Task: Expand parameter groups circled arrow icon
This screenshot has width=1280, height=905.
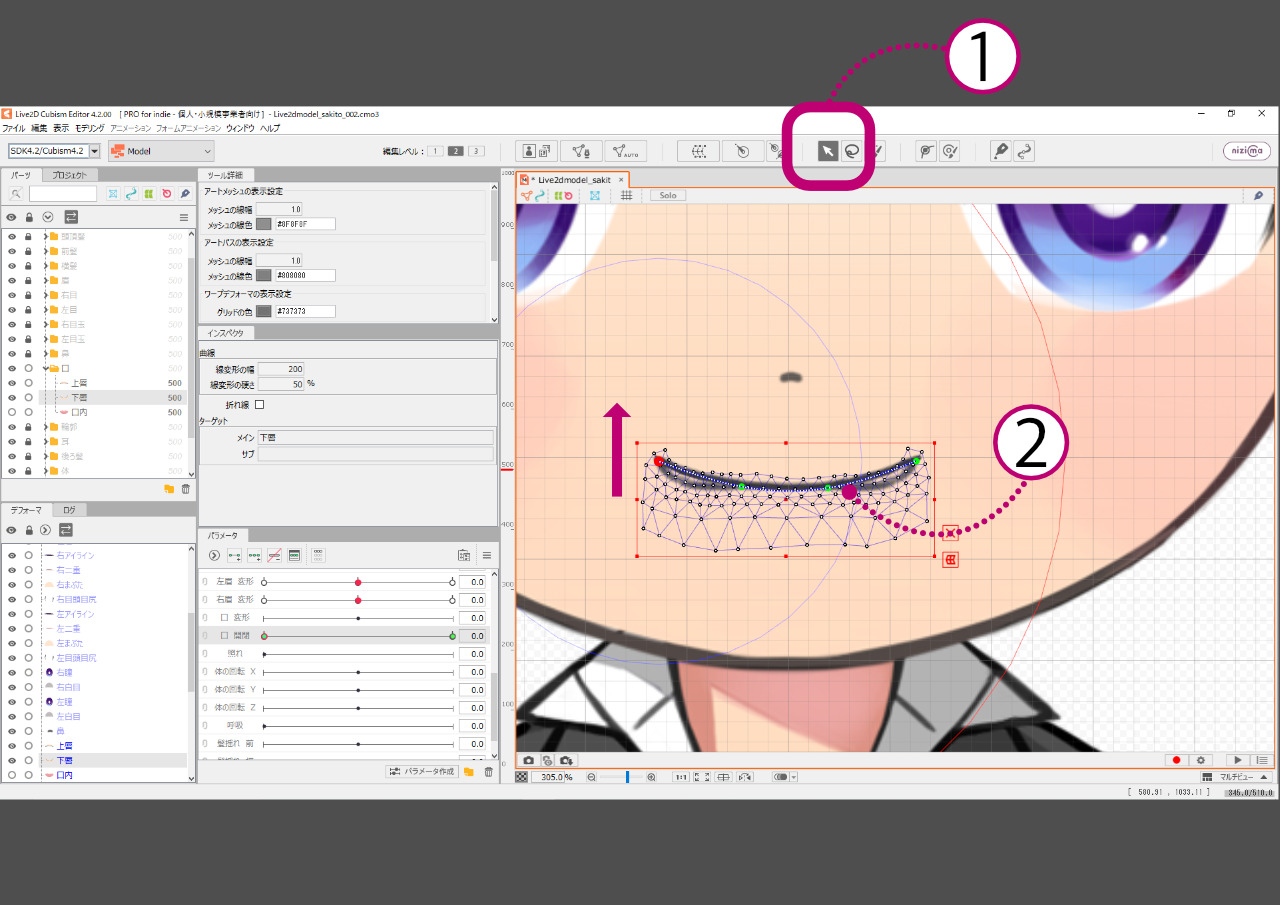Action: (x=213, y=555)
